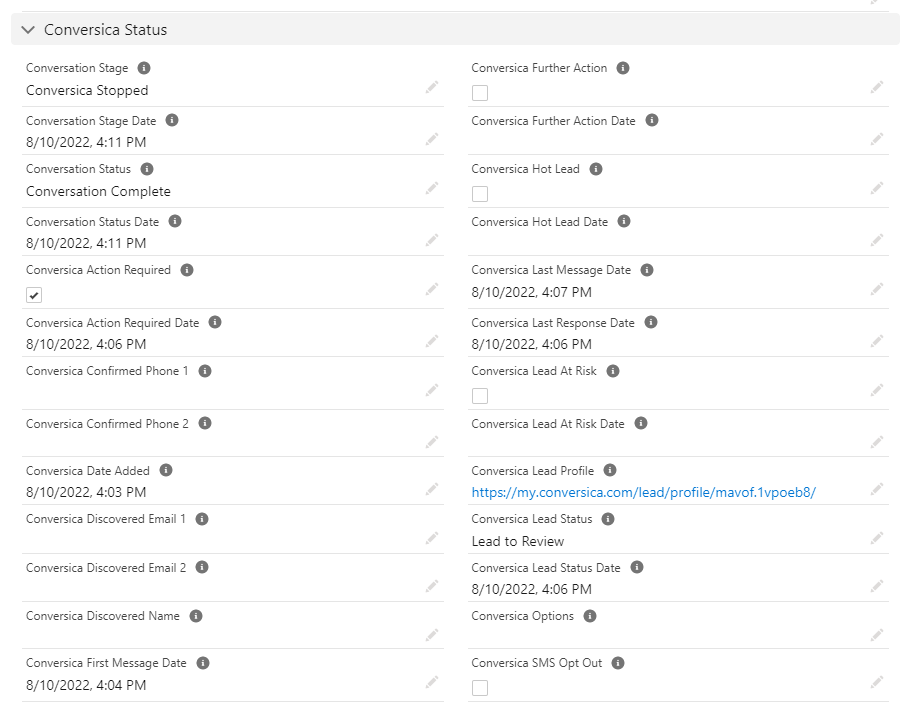903x713 pixels.
Task: Show info for Conversica SMS Opt Out
Action: coord(618,663)
